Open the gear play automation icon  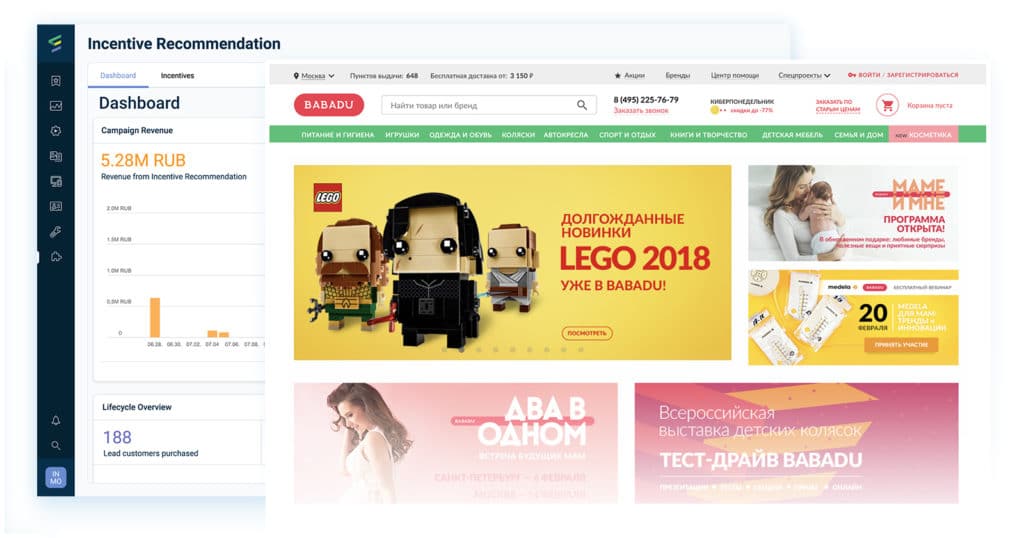[56, 131]
